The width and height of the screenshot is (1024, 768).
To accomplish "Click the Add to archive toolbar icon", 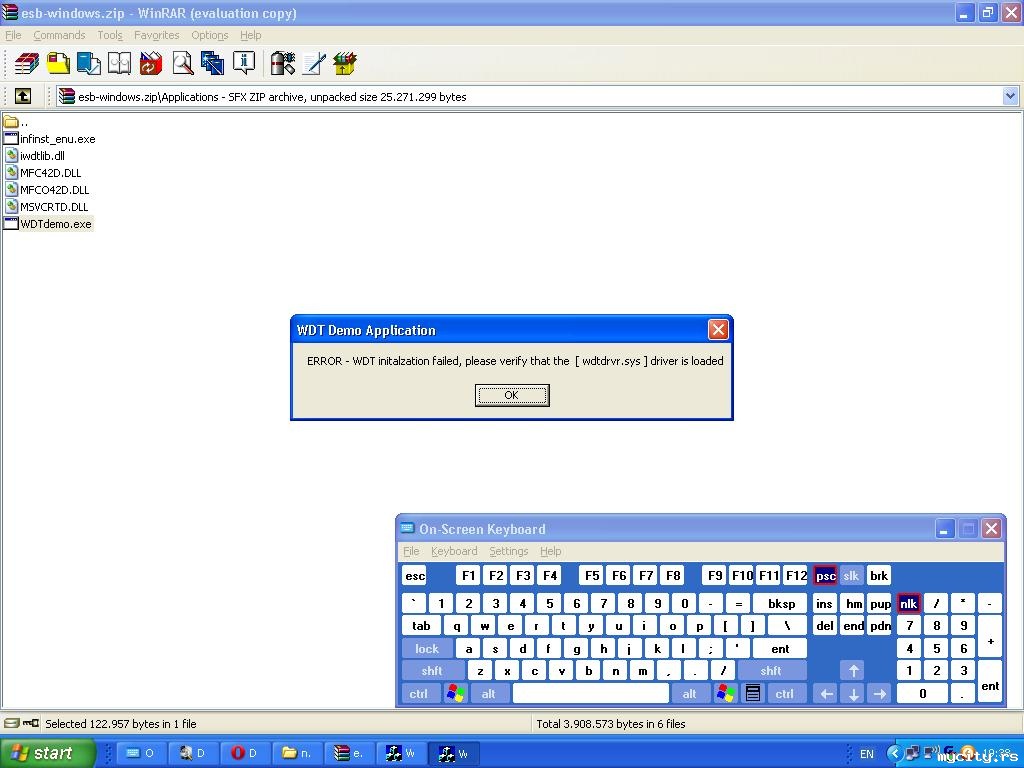I will pyautogui.click(x=27, y=63).
